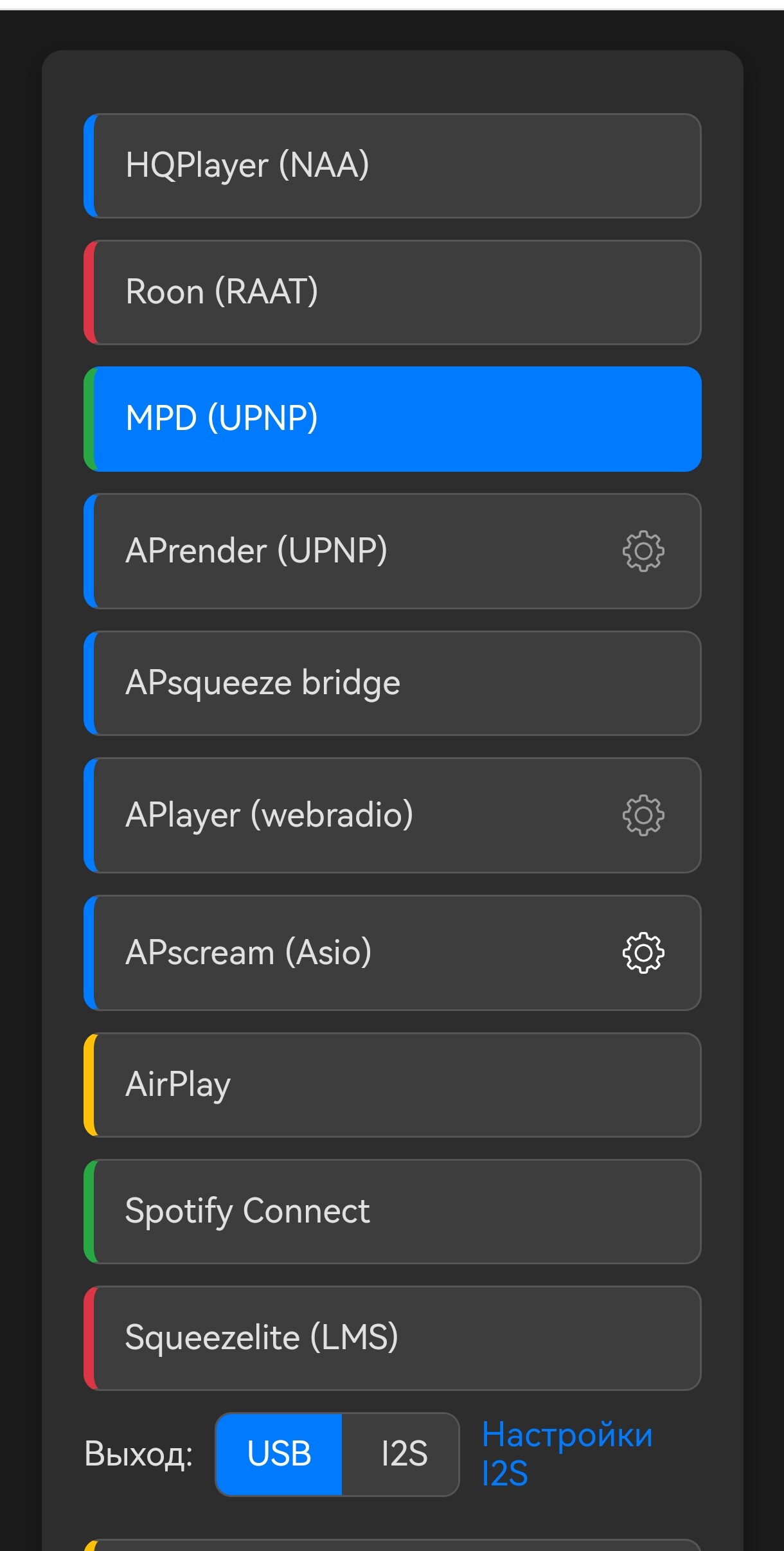Click partially visible item below output row

point(393,1545)
